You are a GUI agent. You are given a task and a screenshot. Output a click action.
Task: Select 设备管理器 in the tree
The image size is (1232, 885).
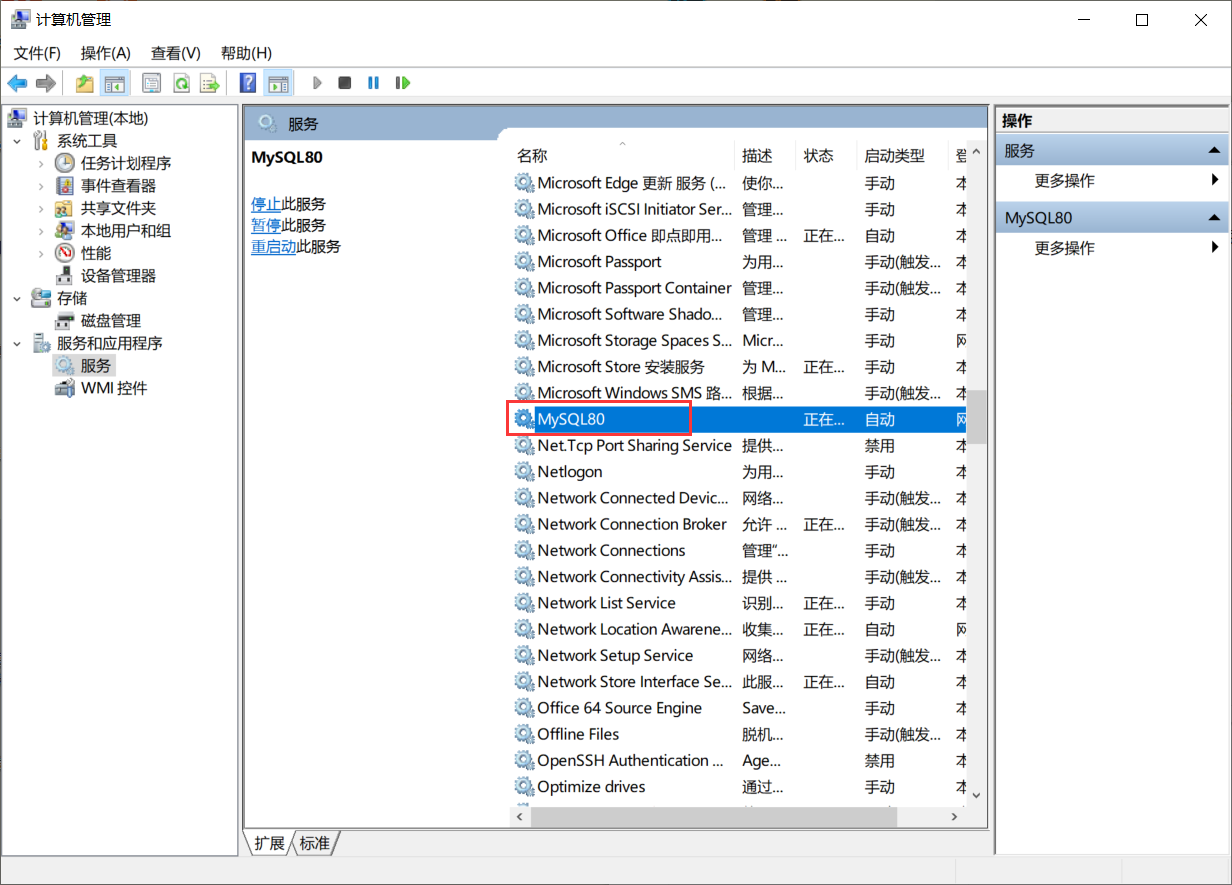[x=118, y=276]
